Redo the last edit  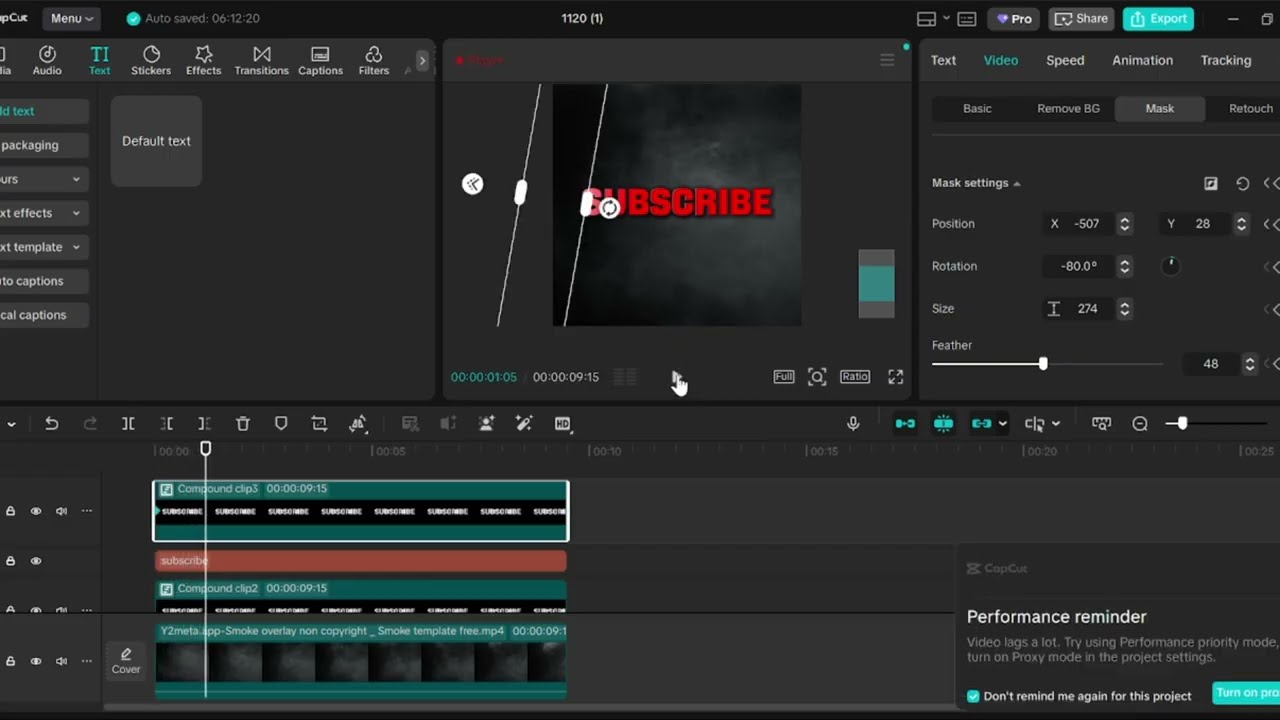point(90,424)
